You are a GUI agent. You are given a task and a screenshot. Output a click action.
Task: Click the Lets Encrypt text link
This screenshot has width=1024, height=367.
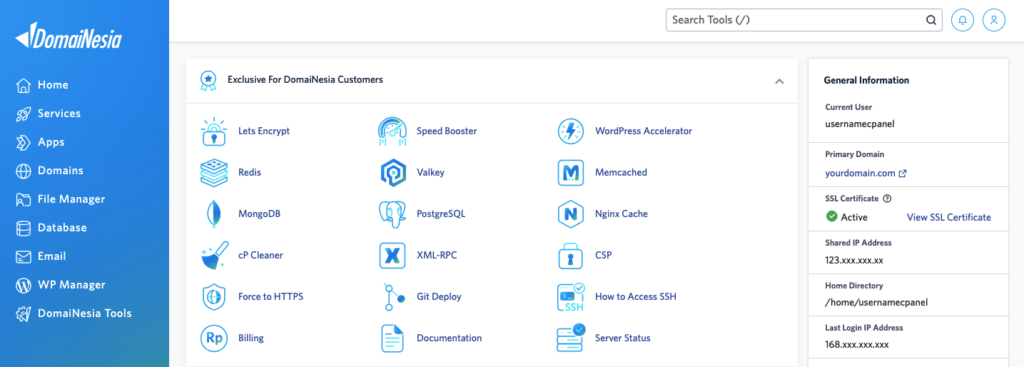click(x=264, y=131)
